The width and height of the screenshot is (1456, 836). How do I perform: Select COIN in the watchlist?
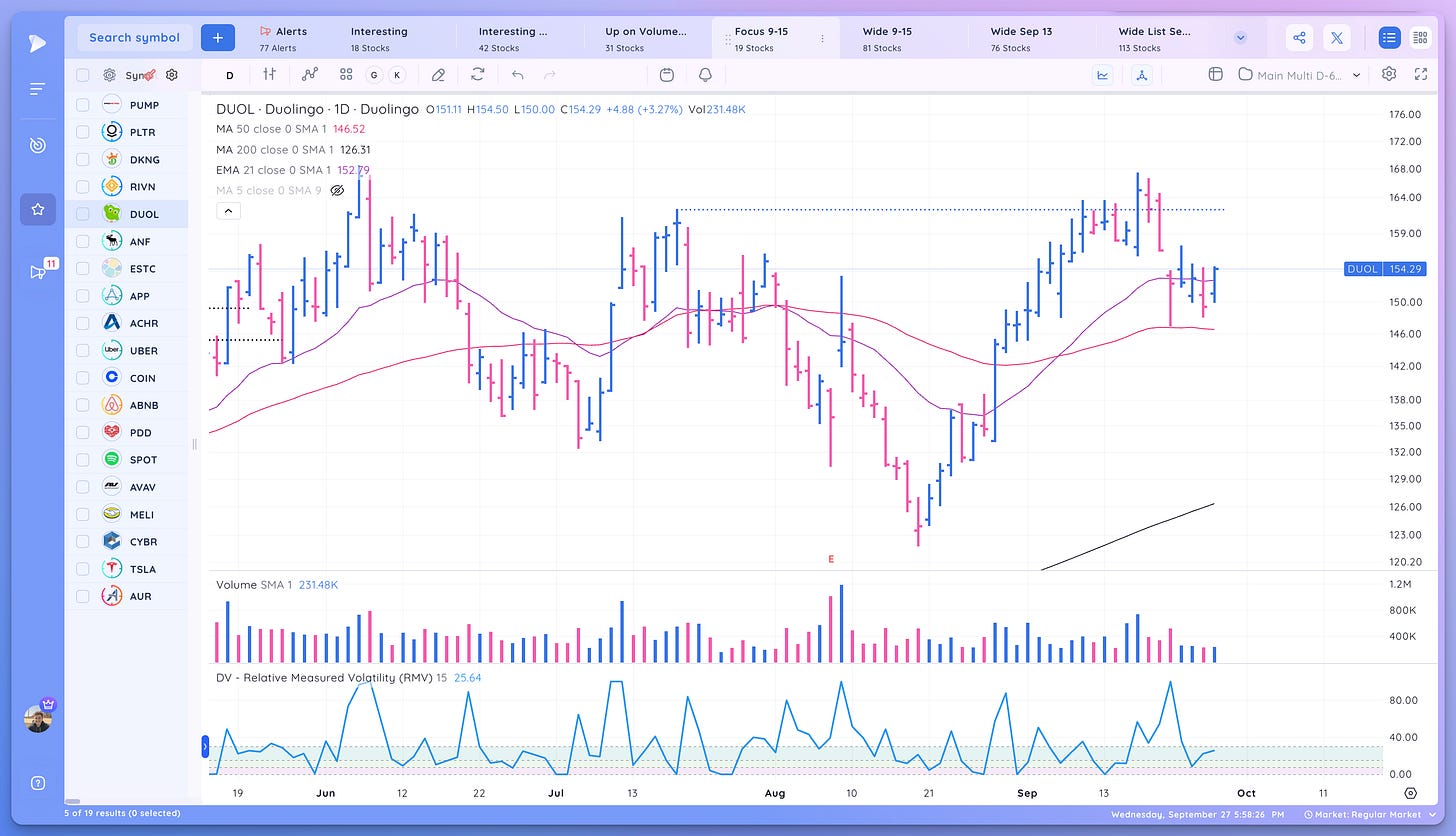tap(126, 378)
